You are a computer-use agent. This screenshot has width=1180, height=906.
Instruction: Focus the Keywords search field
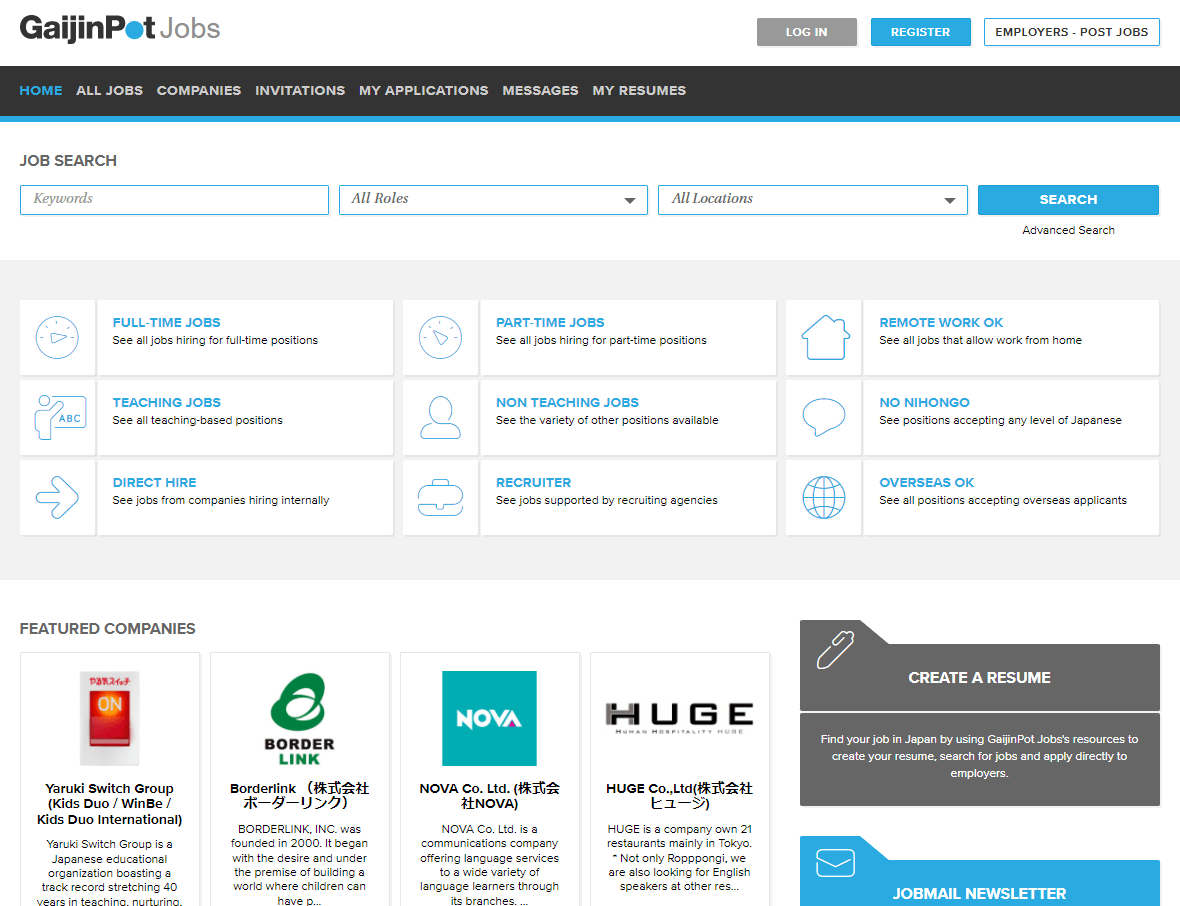coord(175,200)
